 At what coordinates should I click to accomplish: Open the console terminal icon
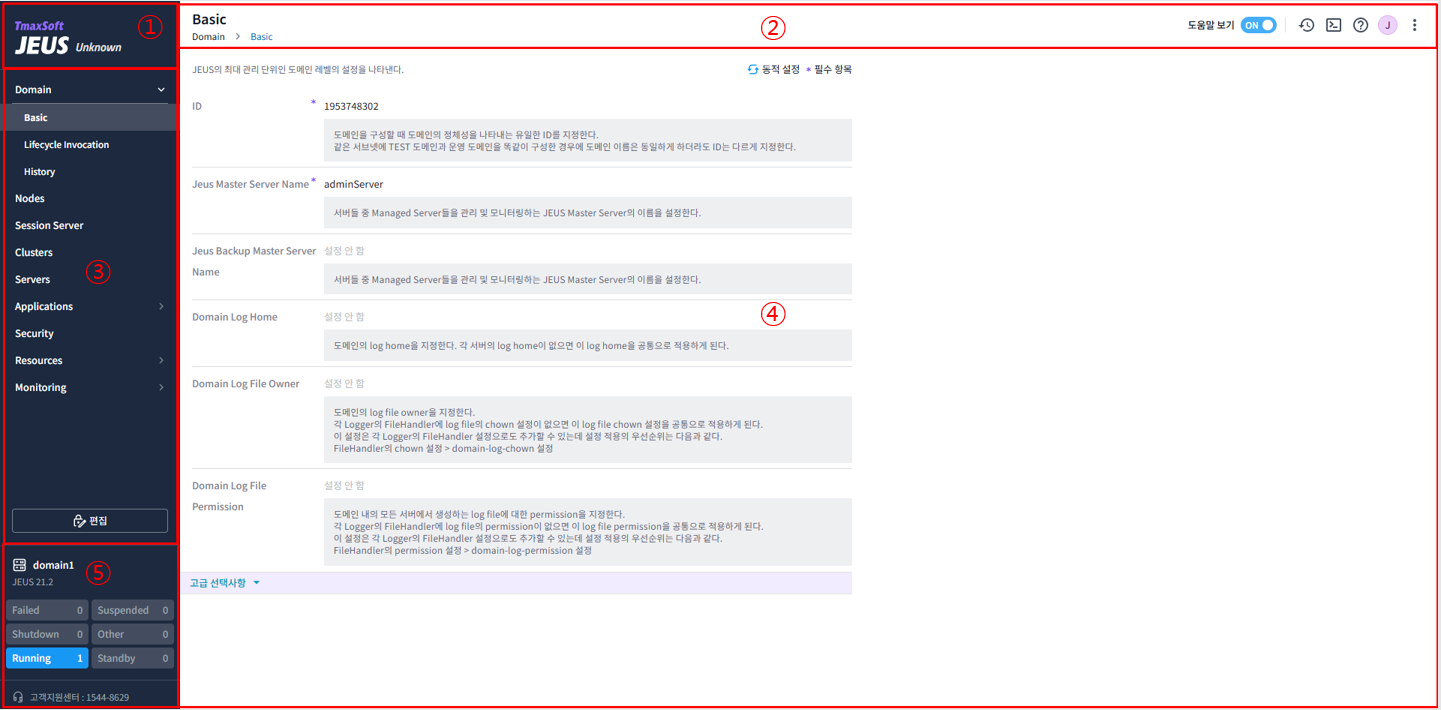1333,25
